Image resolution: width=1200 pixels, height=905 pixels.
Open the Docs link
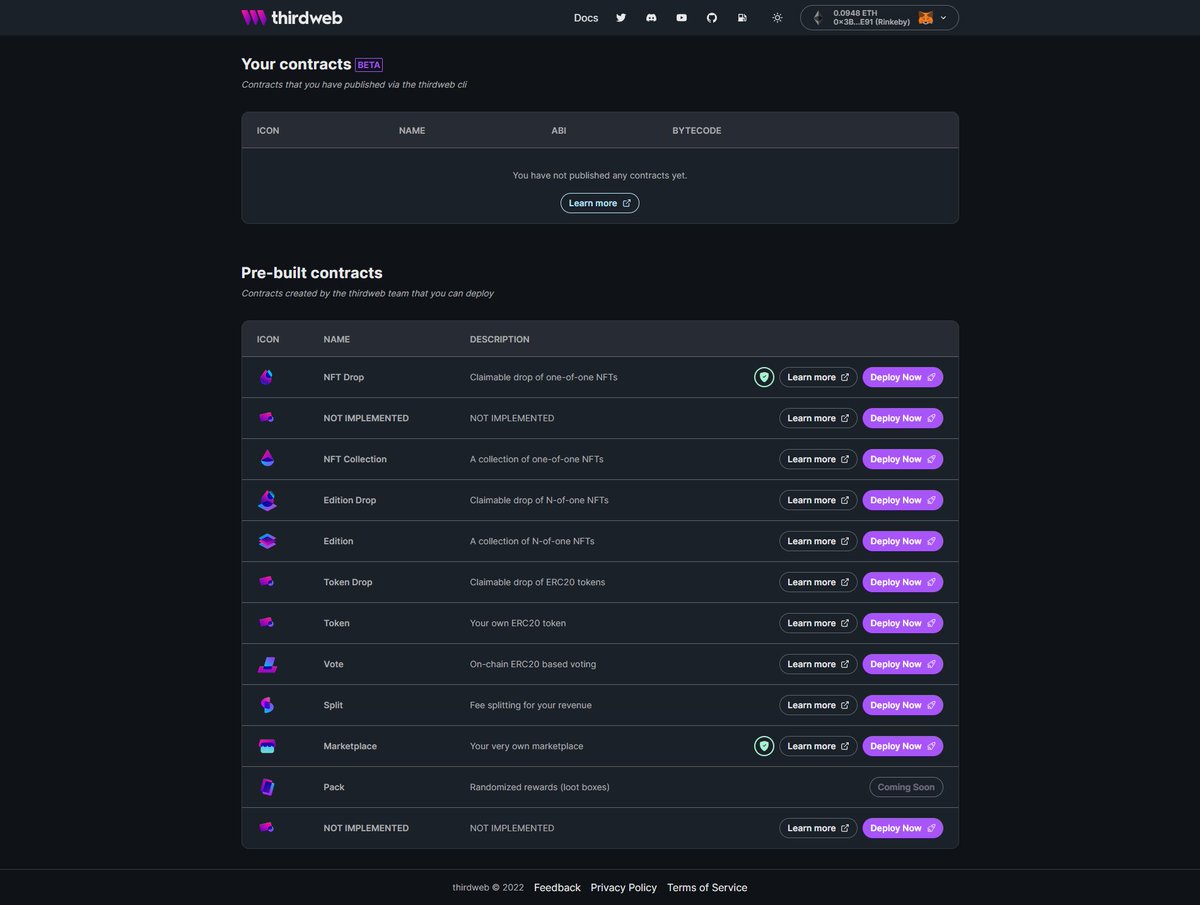click(586, 18)
